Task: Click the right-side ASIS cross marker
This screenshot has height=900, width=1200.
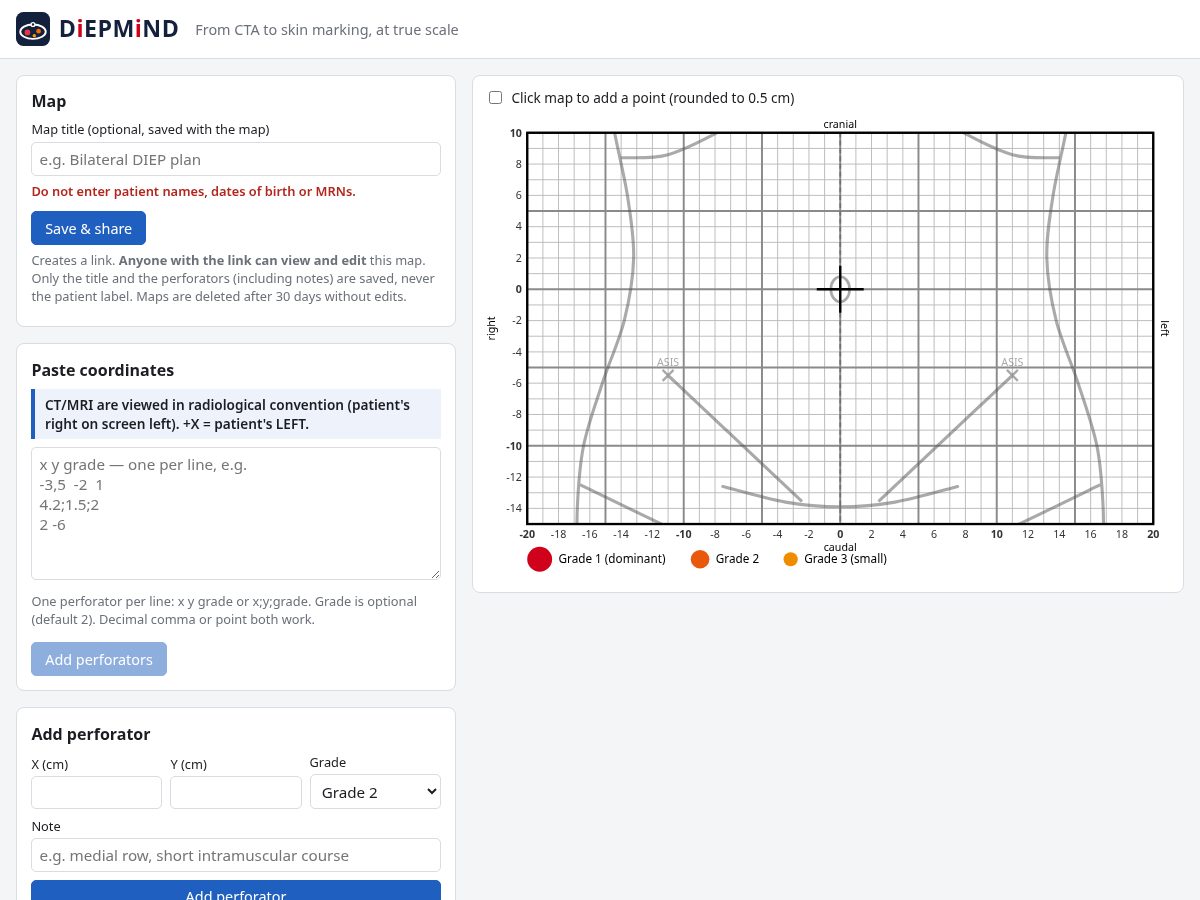Action: click(x=668, y=375)
